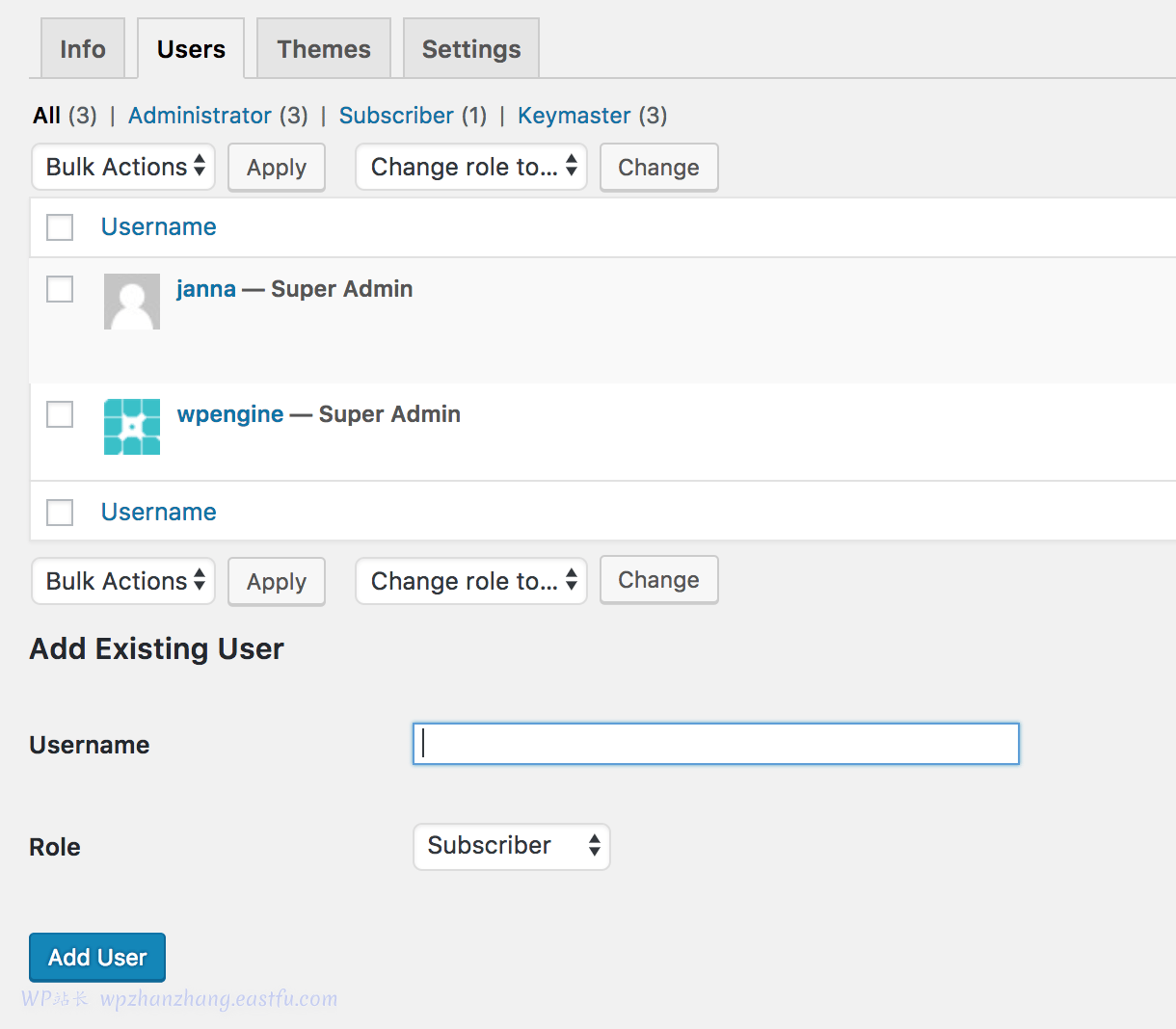Switch to the Settings tab
The height and width of the screenshot is (1029, 1176).
470,47
